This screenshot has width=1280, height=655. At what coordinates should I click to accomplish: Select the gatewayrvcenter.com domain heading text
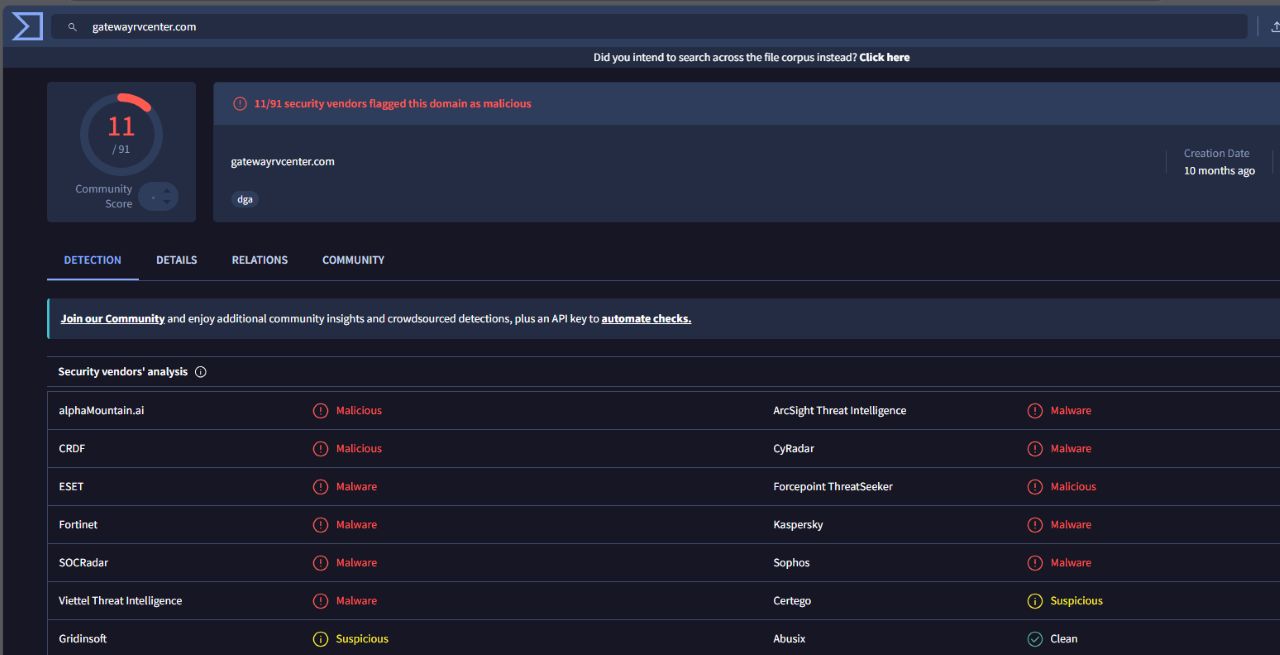[x=282, y=161]
